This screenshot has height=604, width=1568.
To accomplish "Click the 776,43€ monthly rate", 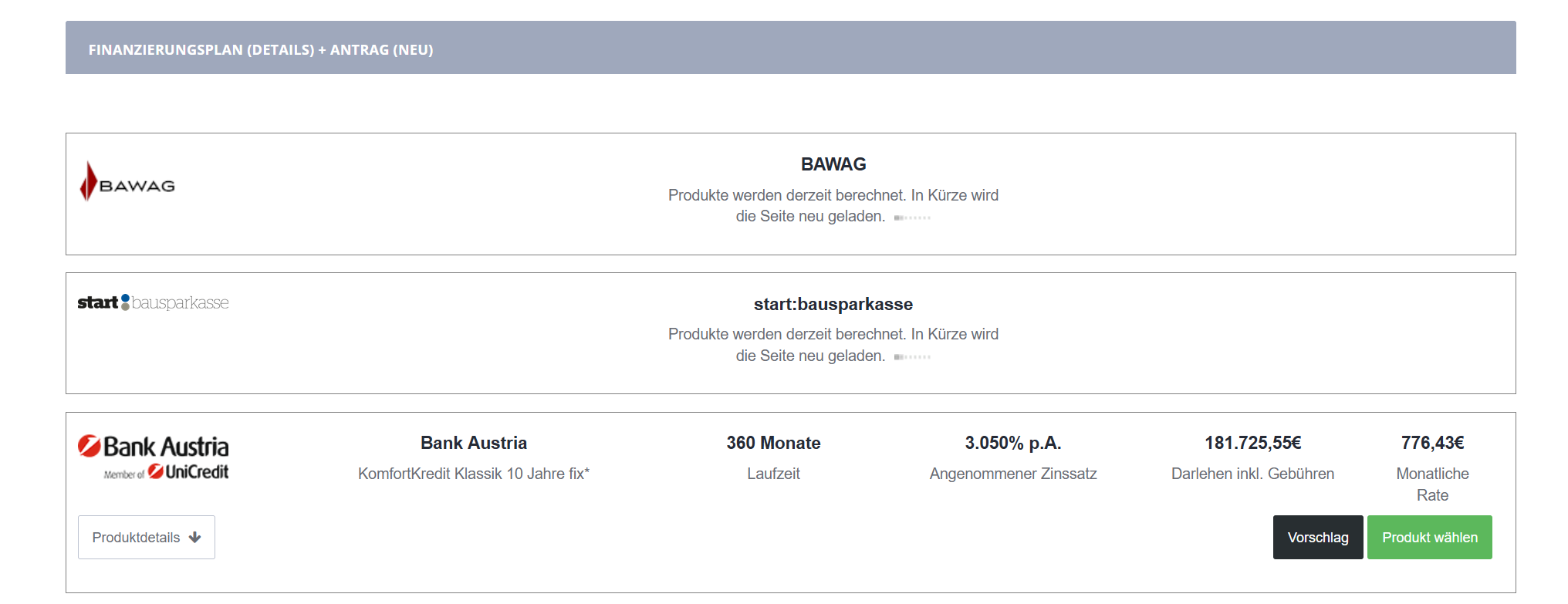I will [1433, 443].
